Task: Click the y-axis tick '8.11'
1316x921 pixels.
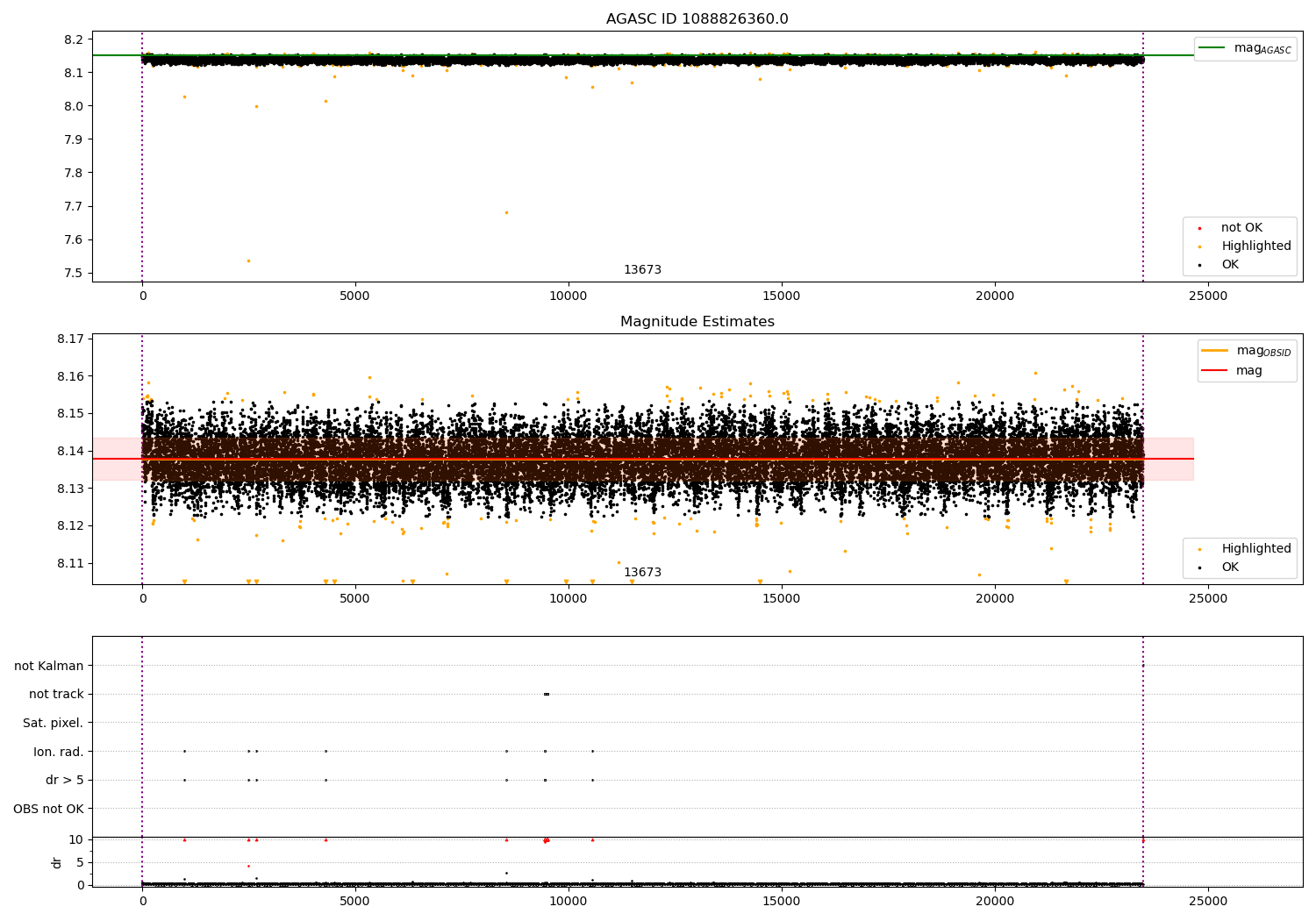Action: 70,563
